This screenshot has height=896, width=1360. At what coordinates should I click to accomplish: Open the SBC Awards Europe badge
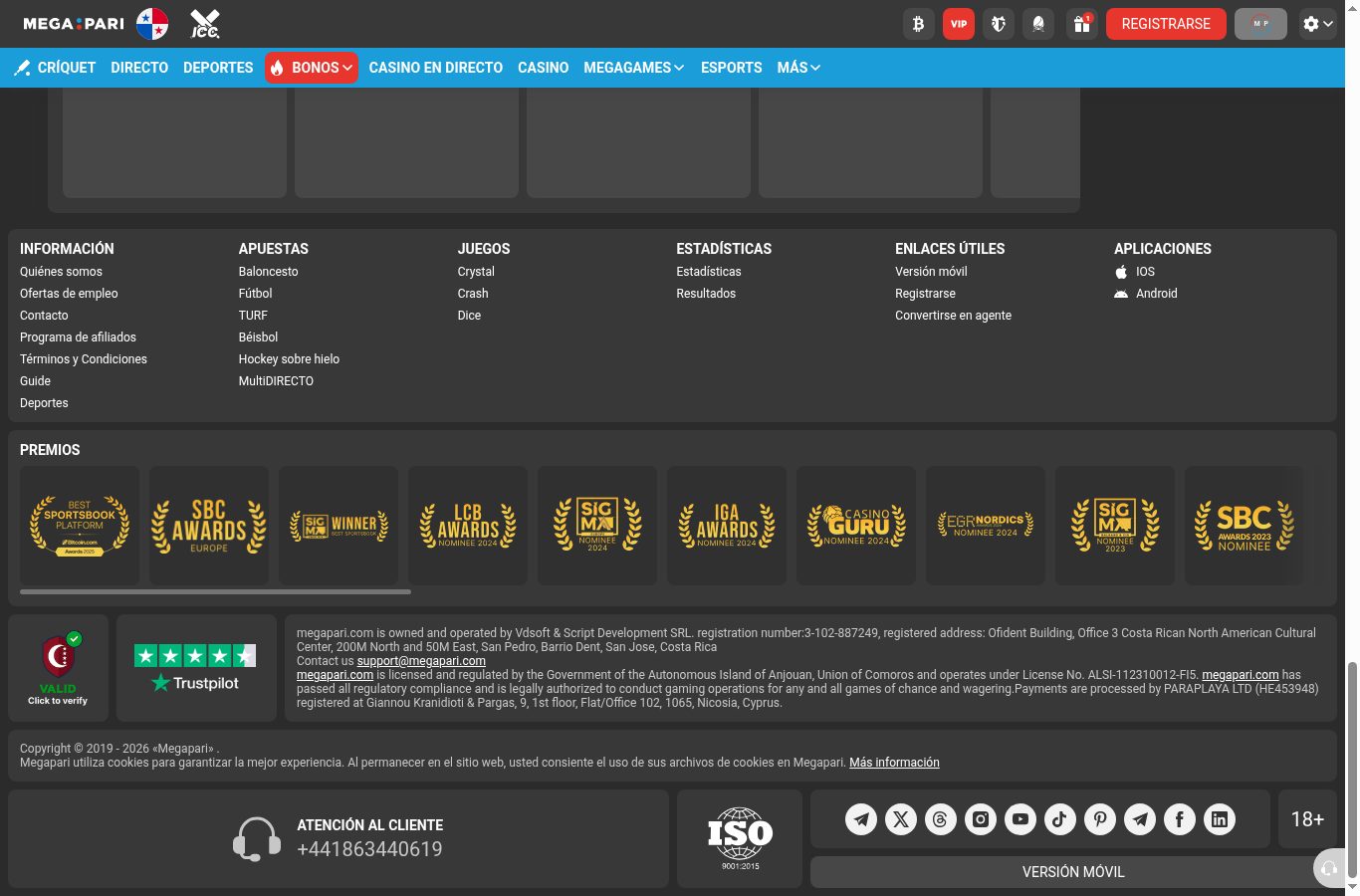point(209,526)
